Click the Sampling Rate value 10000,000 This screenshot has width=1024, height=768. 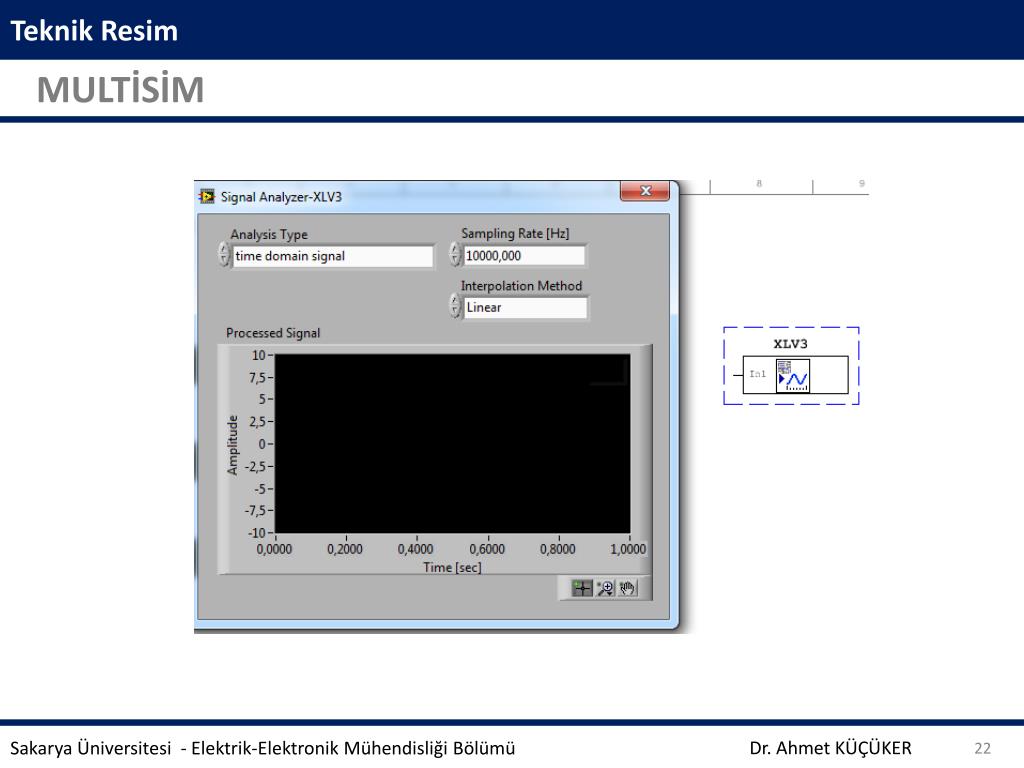[524, 255]
